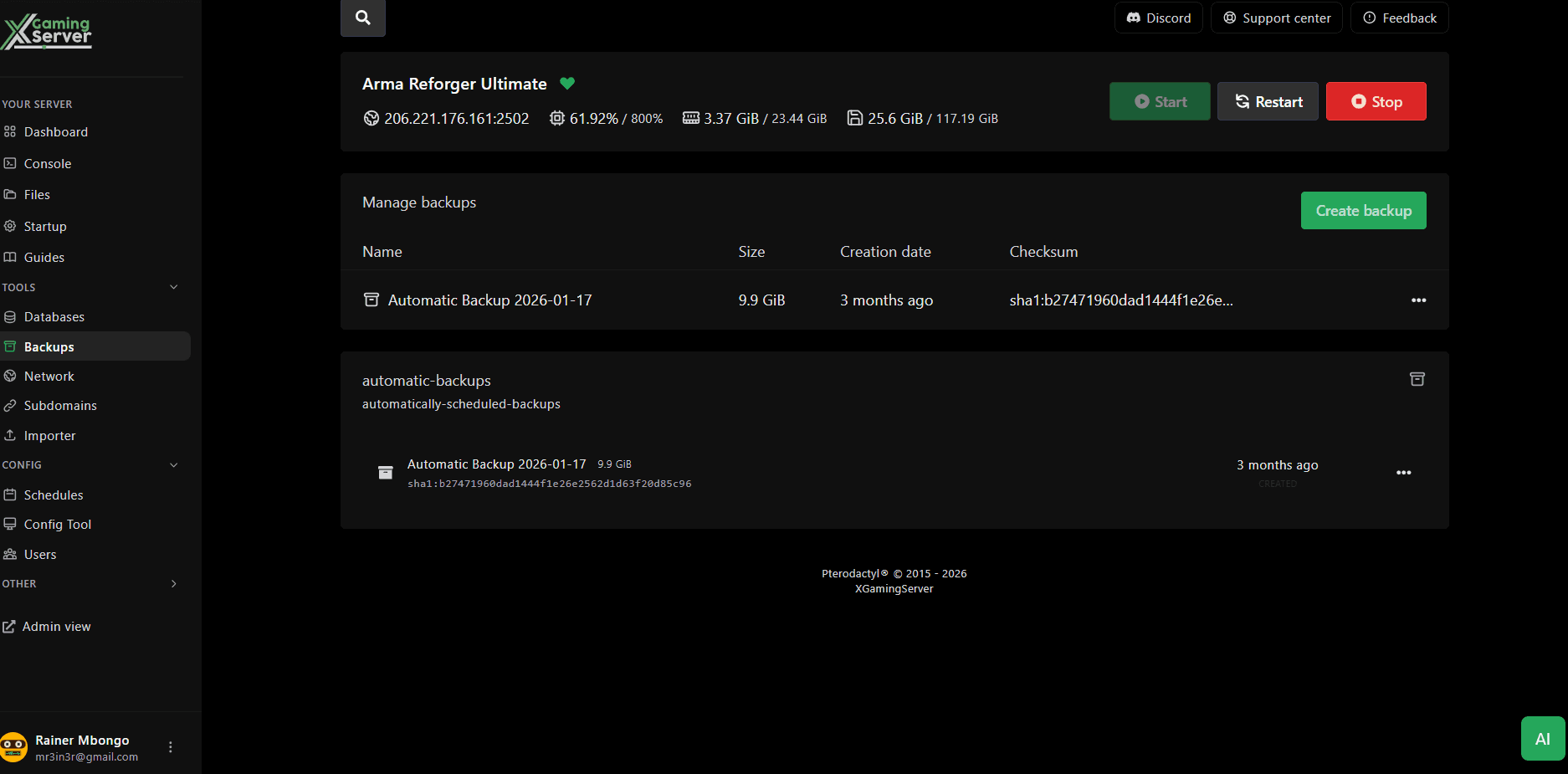Click the XGamingServer logo
Screen dimensions: 1568x774
[47, 32]
